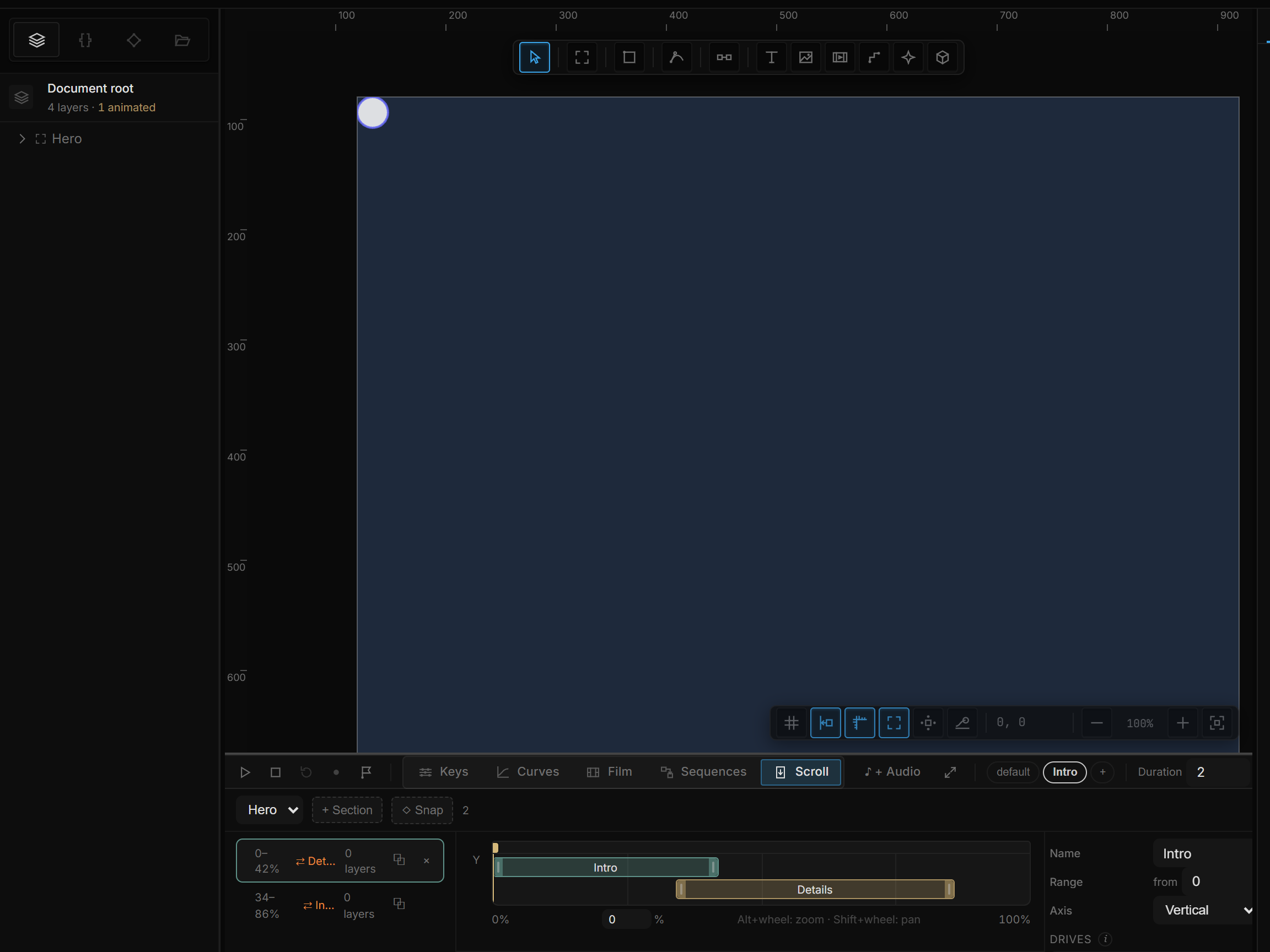
Task: Choose the Text tool
Action: coord(771,57)
